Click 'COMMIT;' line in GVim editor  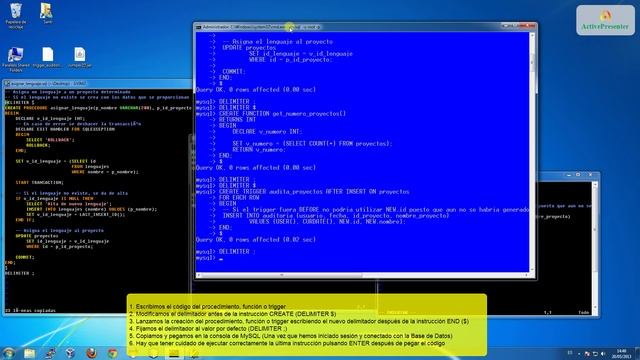pyautogui.click(x=25, y=257)
